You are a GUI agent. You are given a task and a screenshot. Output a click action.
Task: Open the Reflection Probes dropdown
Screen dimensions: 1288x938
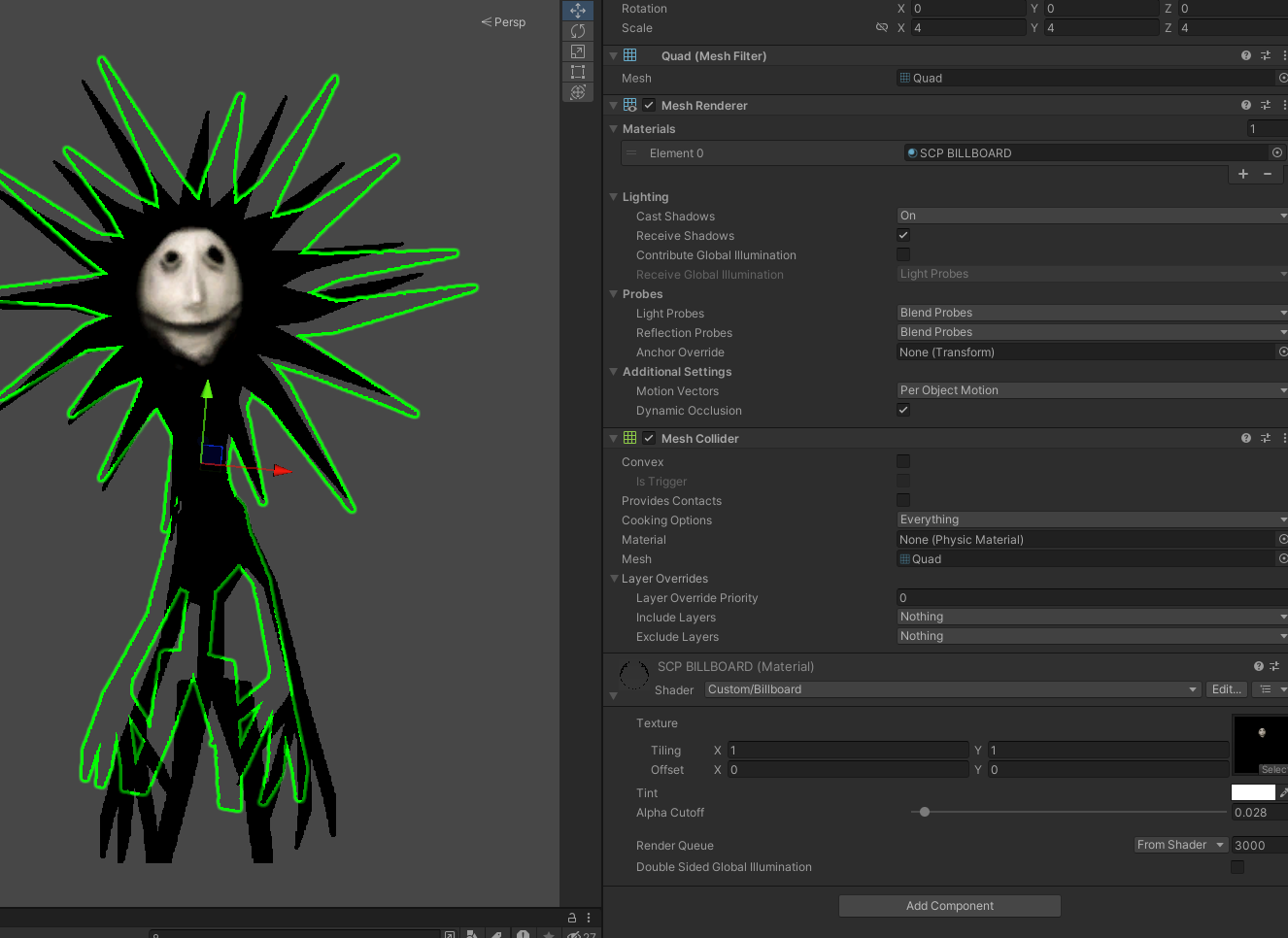click(1092, 332)
